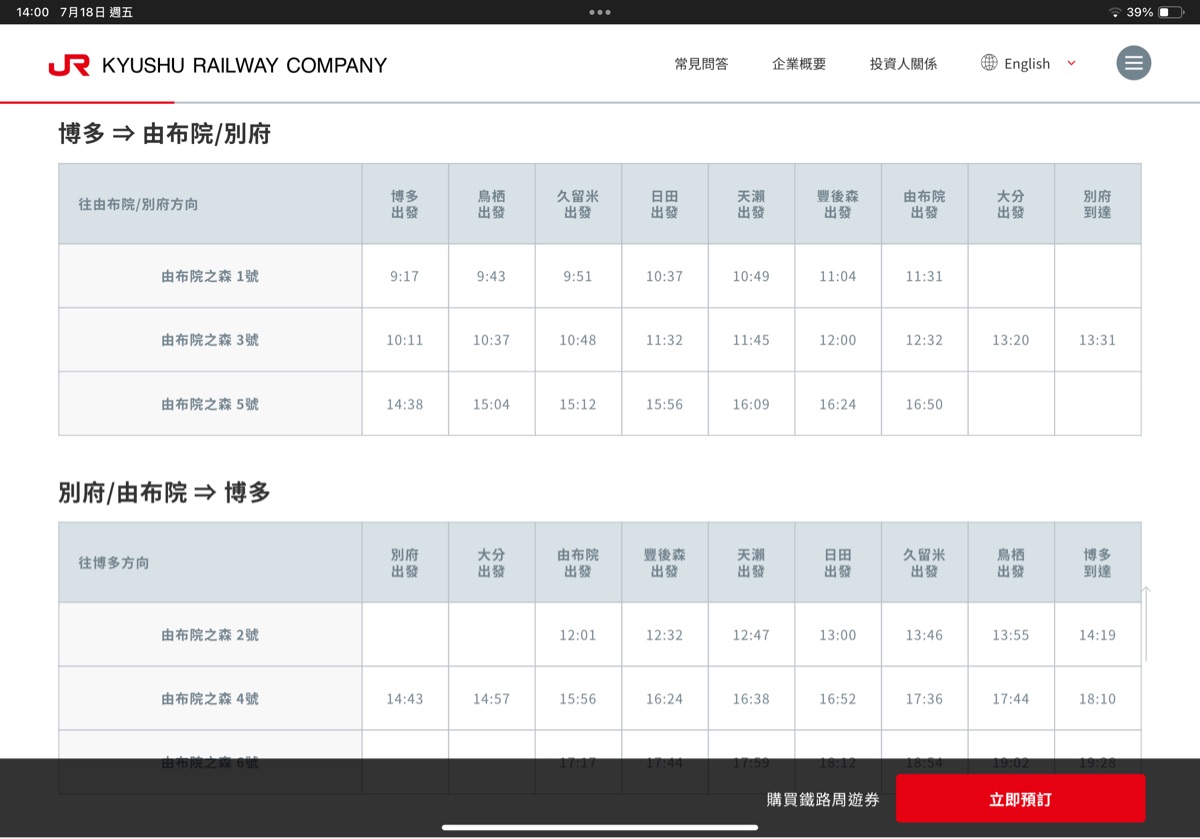The height and width of the screenshot is (839, 1200).
Task: Click the JR Kyushu Railway logo
Action: pyautogui.click(x=217, y=65)
